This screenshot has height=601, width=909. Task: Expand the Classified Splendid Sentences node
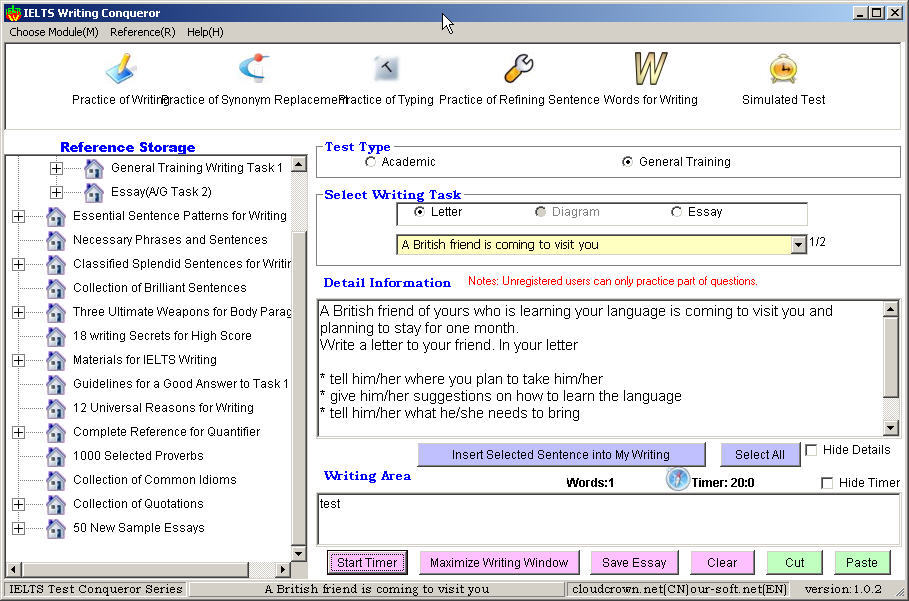[19, 264]
